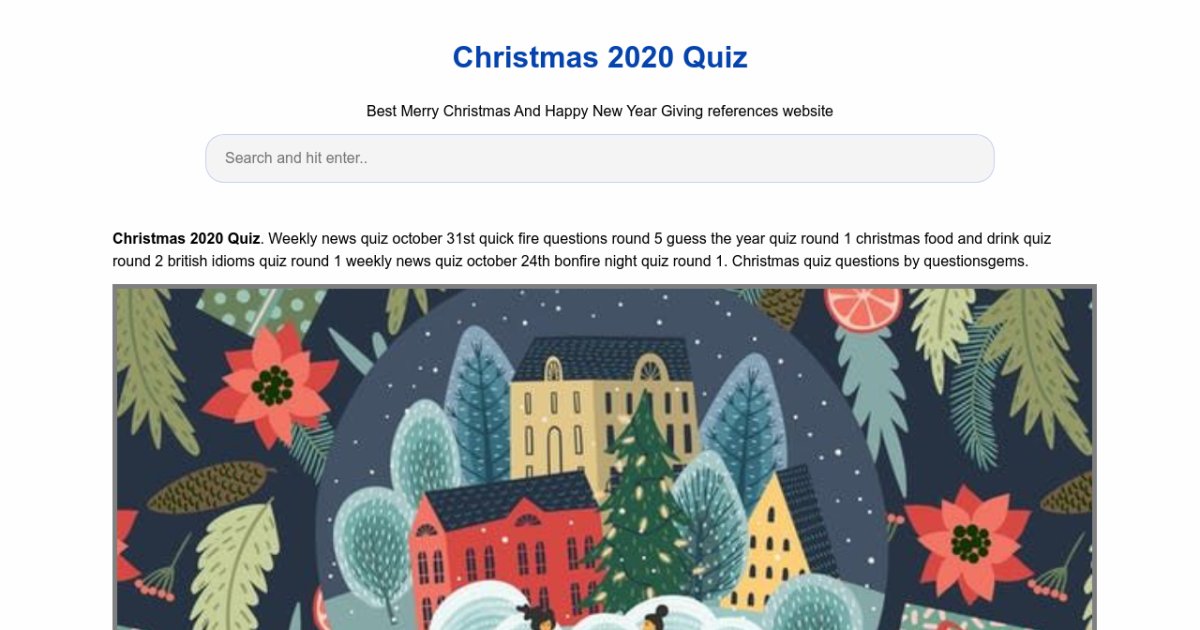1200x630 pixels.
Task: Click the 'british idioms quiz' text
Action: [x=219, y=261]
